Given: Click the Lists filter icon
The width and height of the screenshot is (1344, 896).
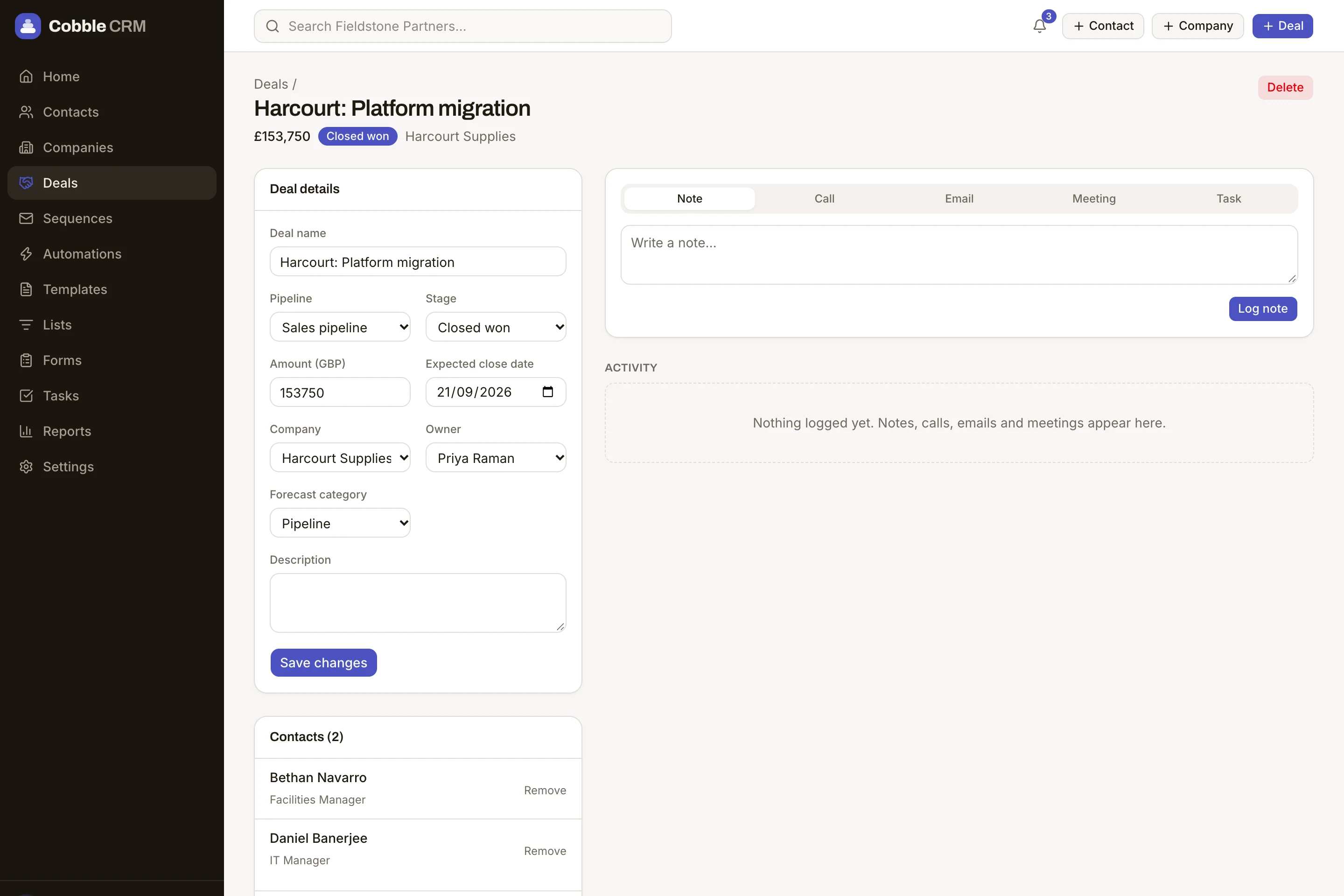Looking at the screenshot, I should pyautogui.click(x=26, y=324).
